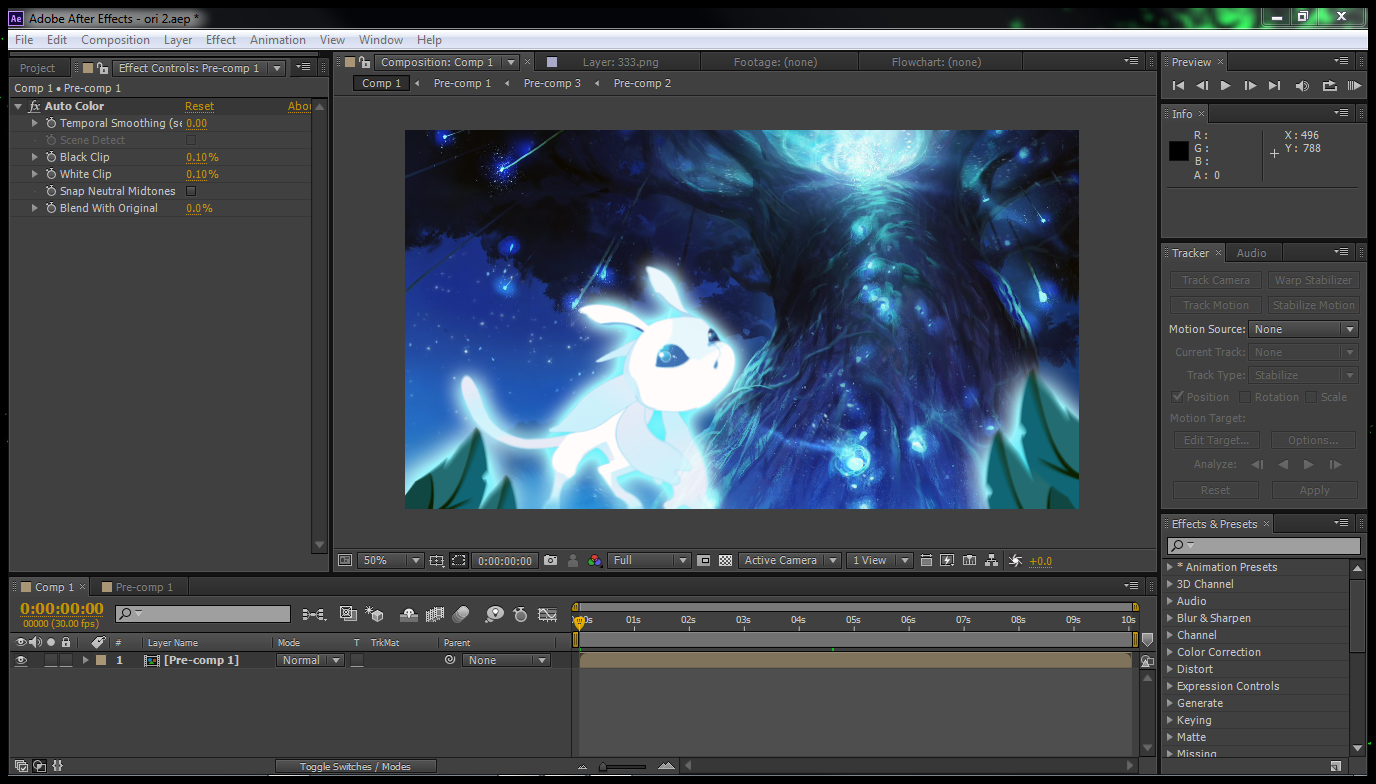Click the Loop icon in Preview panel
Viewport: 1376px width, 784px height.
coord(1329,86)
